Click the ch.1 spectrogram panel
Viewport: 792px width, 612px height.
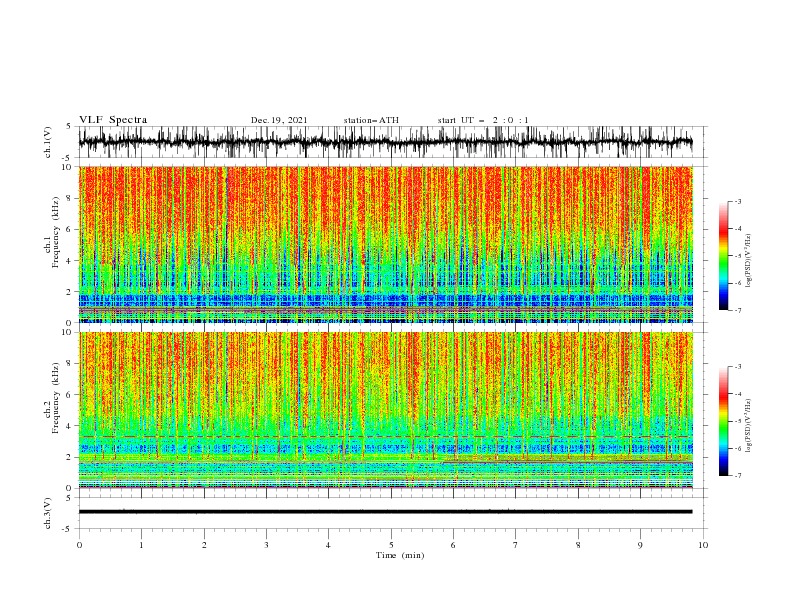coord(386,244)
